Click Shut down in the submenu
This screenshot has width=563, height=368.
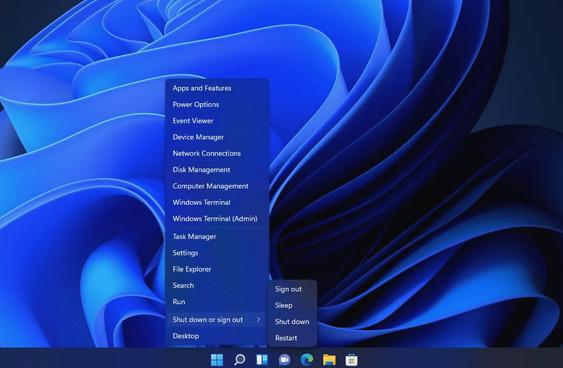292,322
